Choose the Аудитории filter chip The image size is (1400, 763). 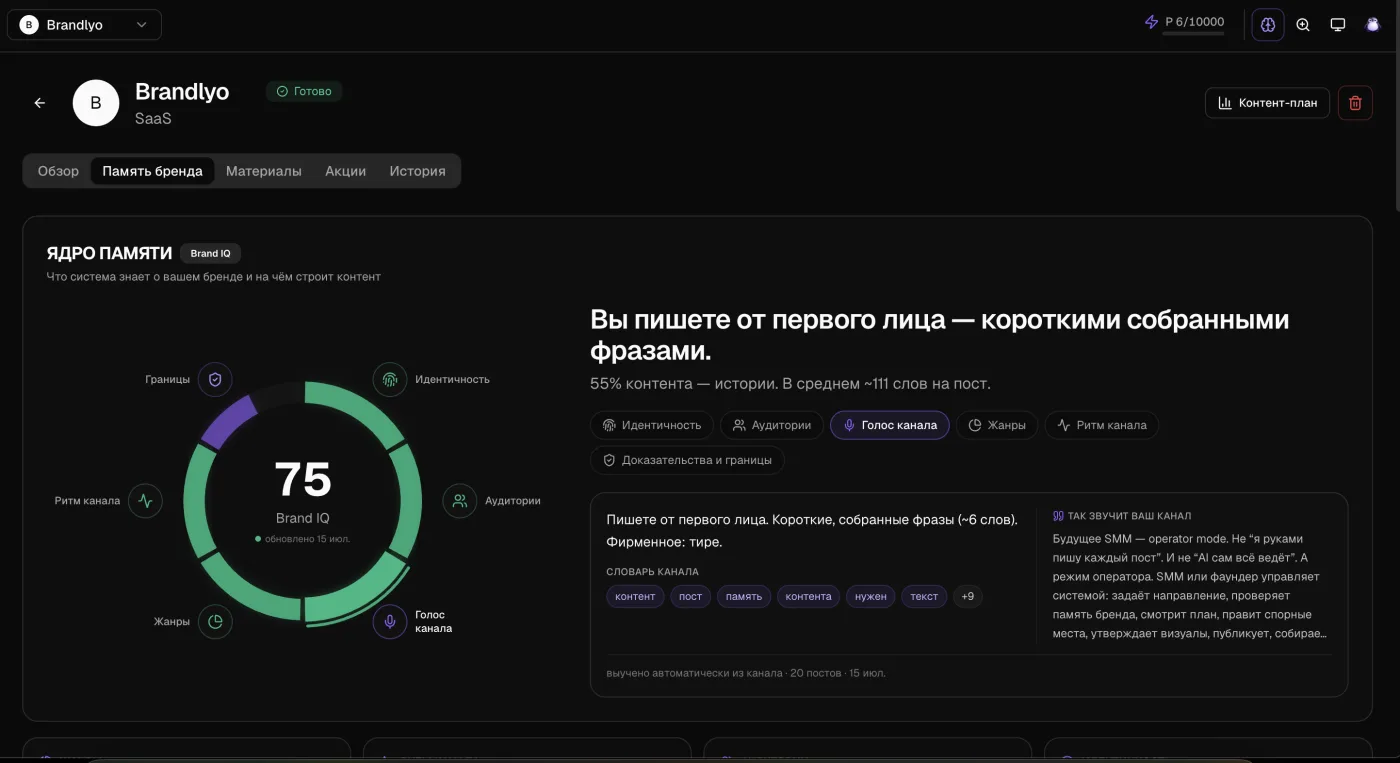[772, 425]
